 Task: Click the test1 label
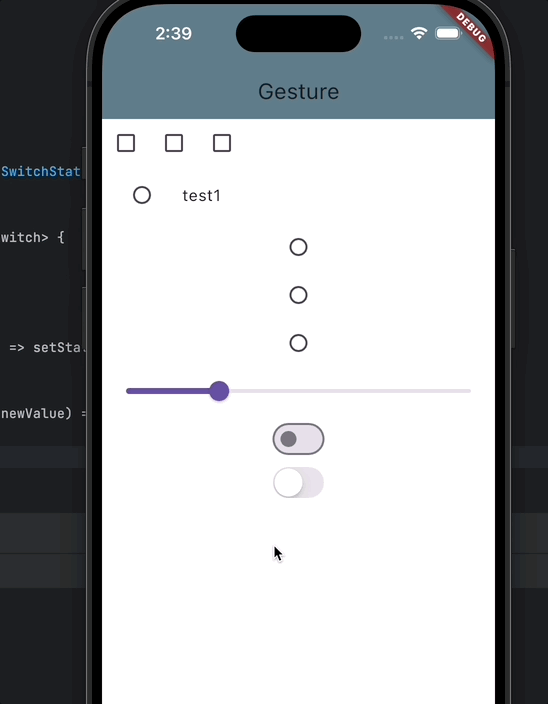point(202,196)
